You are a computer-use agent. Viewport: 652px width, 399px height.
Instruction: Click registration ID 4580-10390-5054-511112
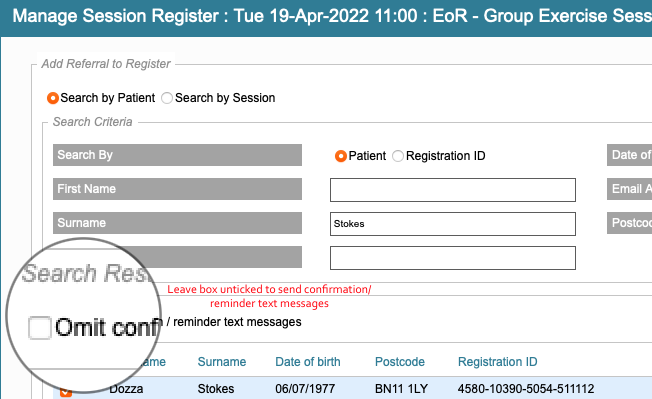coord(526,389)
